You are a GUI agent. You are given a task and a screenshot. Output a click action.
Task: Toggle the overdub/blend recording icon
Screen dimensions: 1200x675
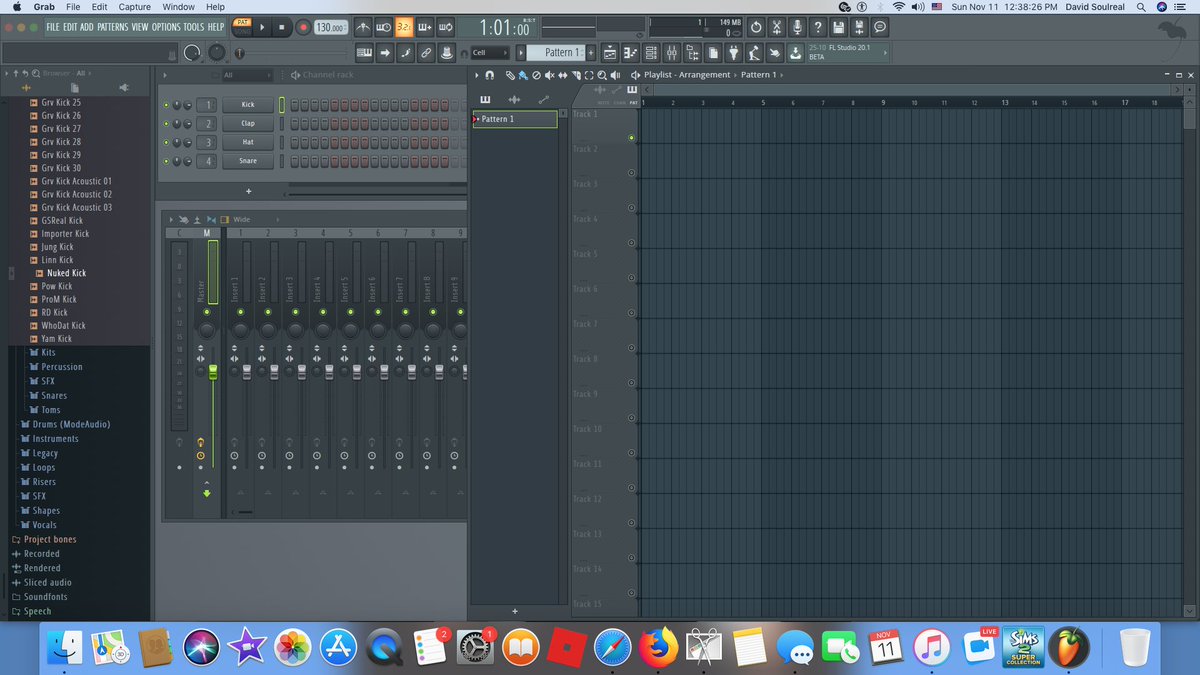click(425, 27)
